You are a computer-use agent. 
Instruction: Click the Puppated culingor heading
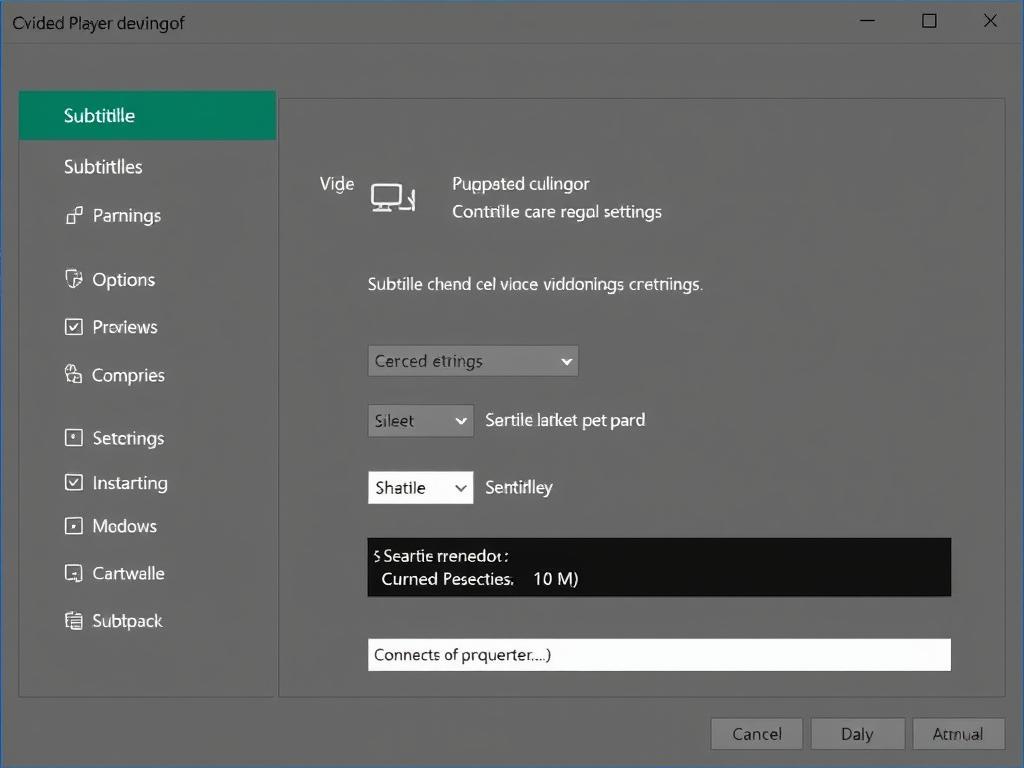[520, 184]
